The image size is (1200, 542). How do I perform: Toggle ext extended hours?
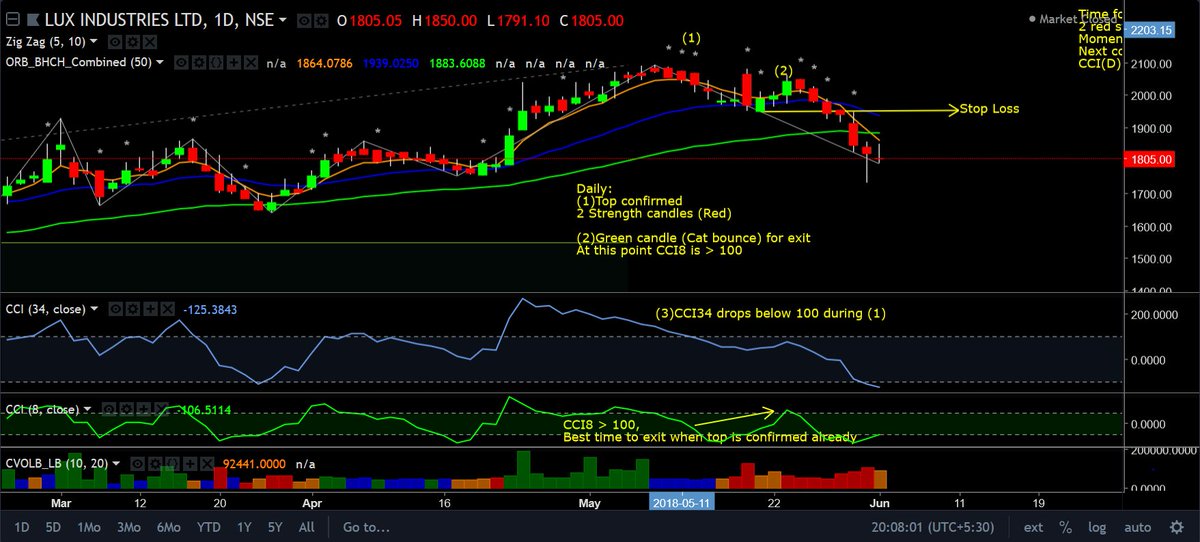1033,527
